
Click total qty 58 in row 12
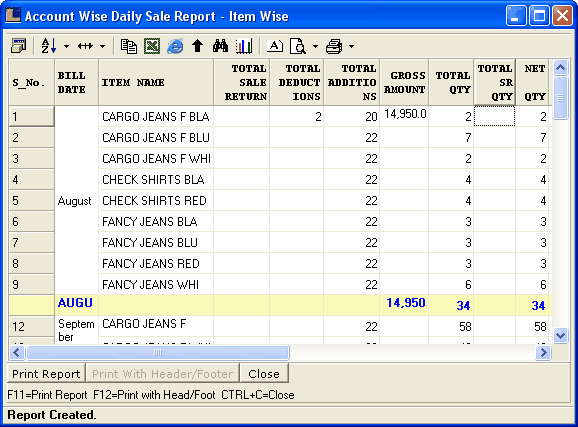(451, 327)
